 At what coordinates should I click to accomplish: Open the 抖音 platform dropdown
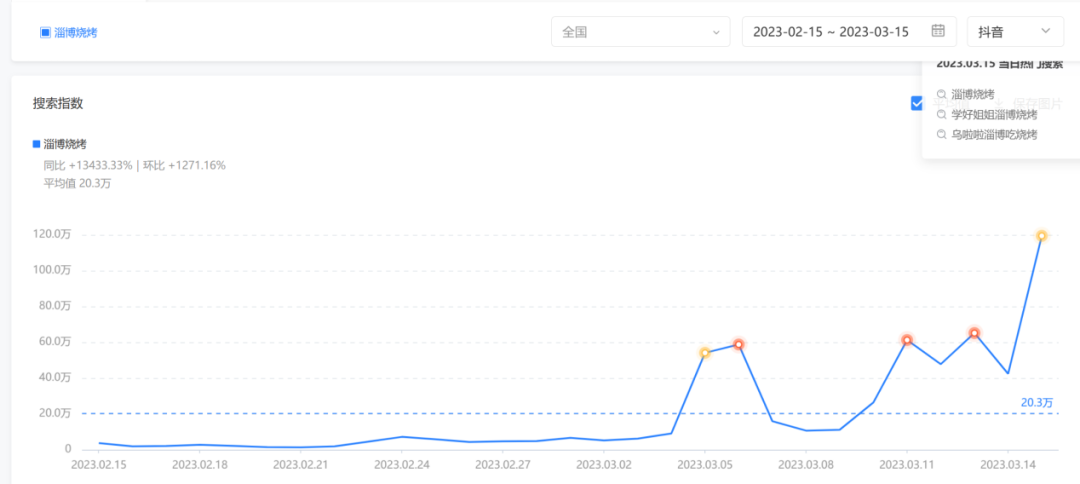click(1015, 32)
